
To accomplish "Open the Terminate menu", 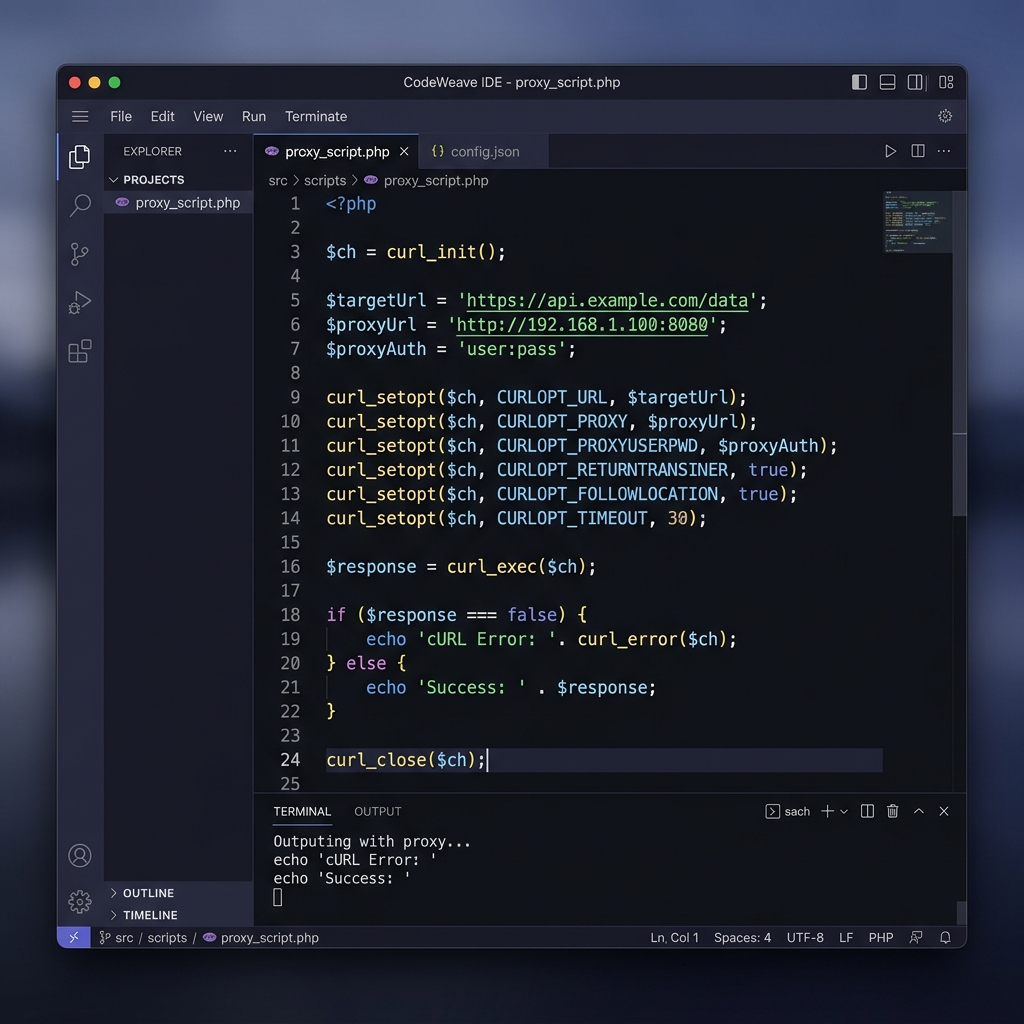I will click(x=315, y=116).
